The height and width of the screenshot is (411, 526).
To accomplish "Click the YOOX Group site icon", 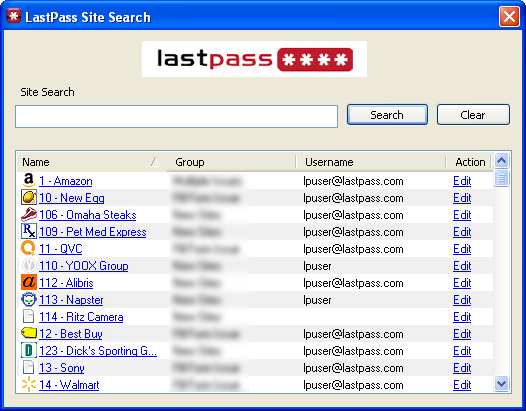I will 29,265.
